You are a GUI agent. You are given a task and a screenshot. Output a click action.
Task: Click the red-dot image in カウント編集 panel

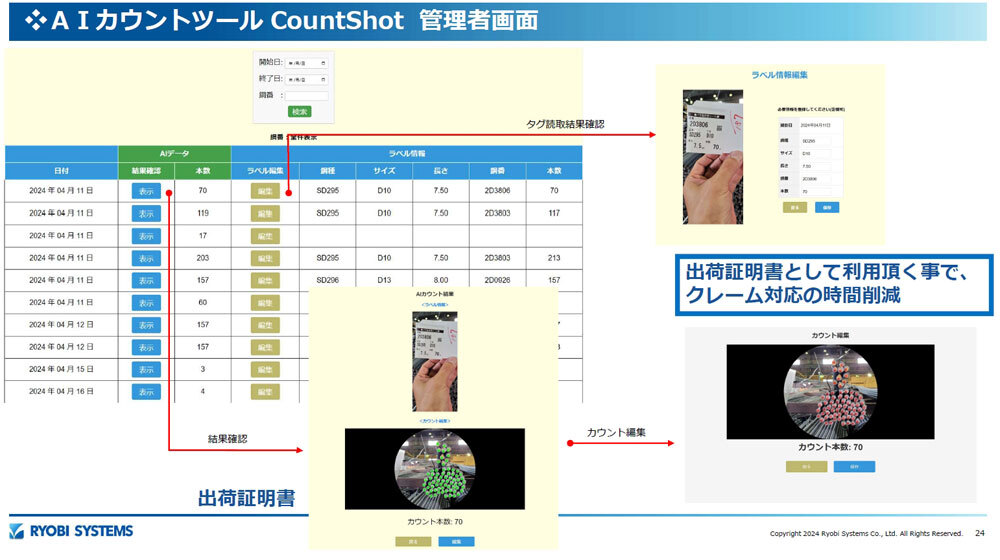pyautogui.click(x=830, y=392)
